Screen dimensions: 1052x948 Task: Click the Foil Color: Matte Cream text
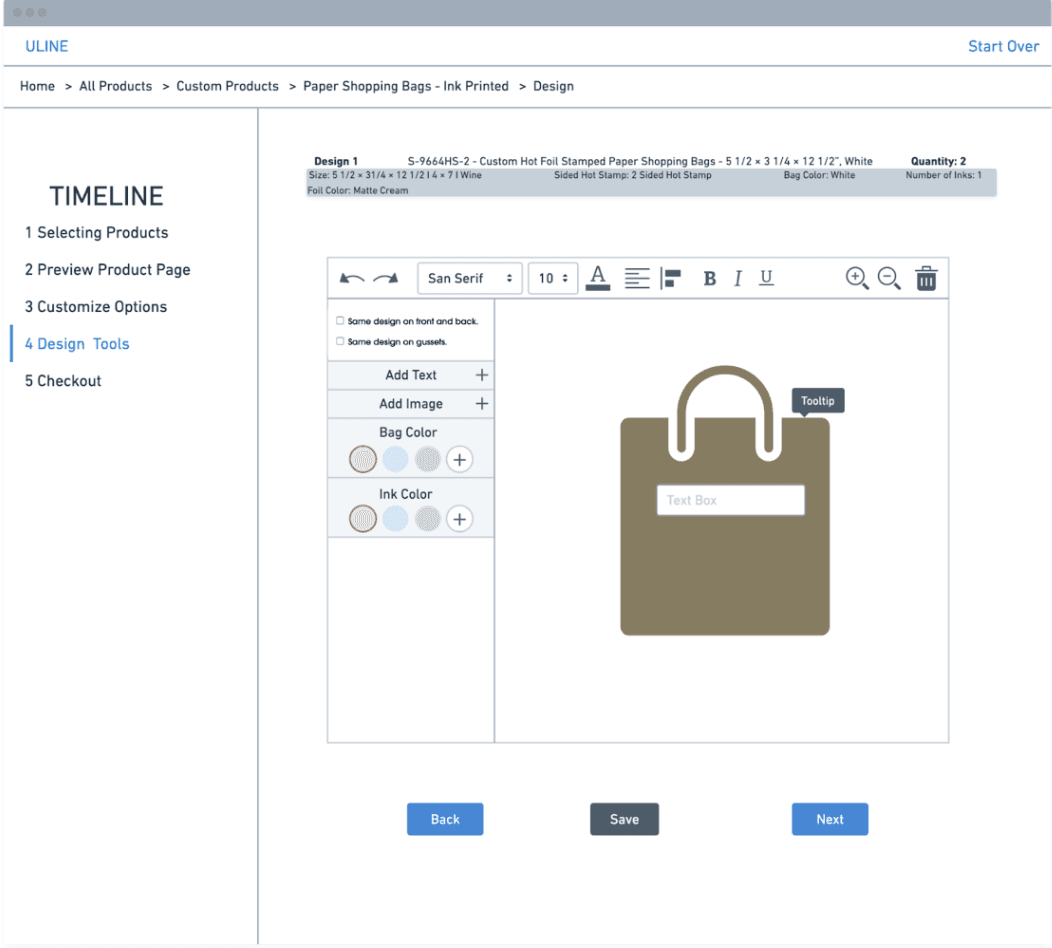tap(358, 191)
